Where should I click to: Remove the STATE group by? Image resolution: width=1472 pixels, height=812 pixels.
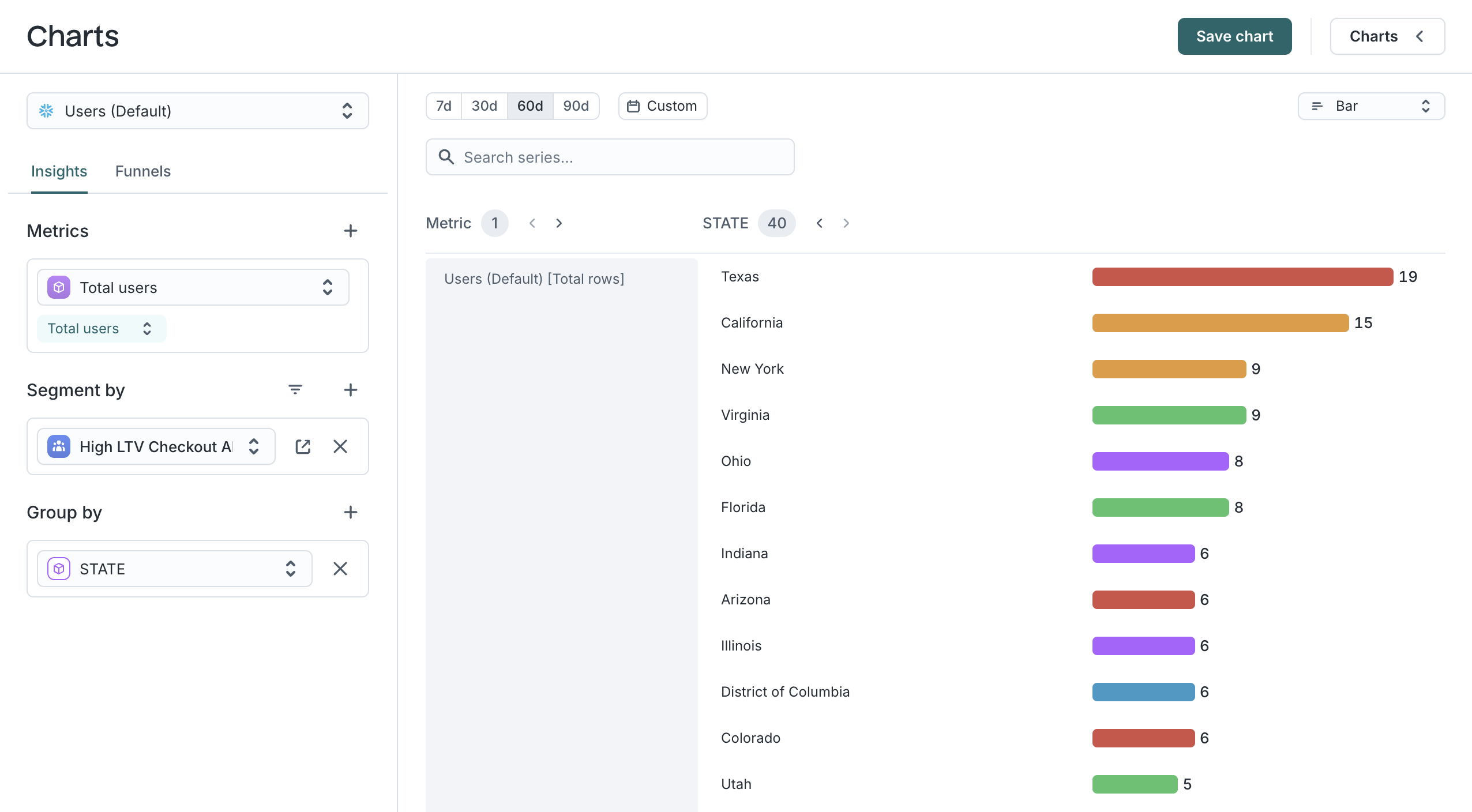(x=340, y=569)
